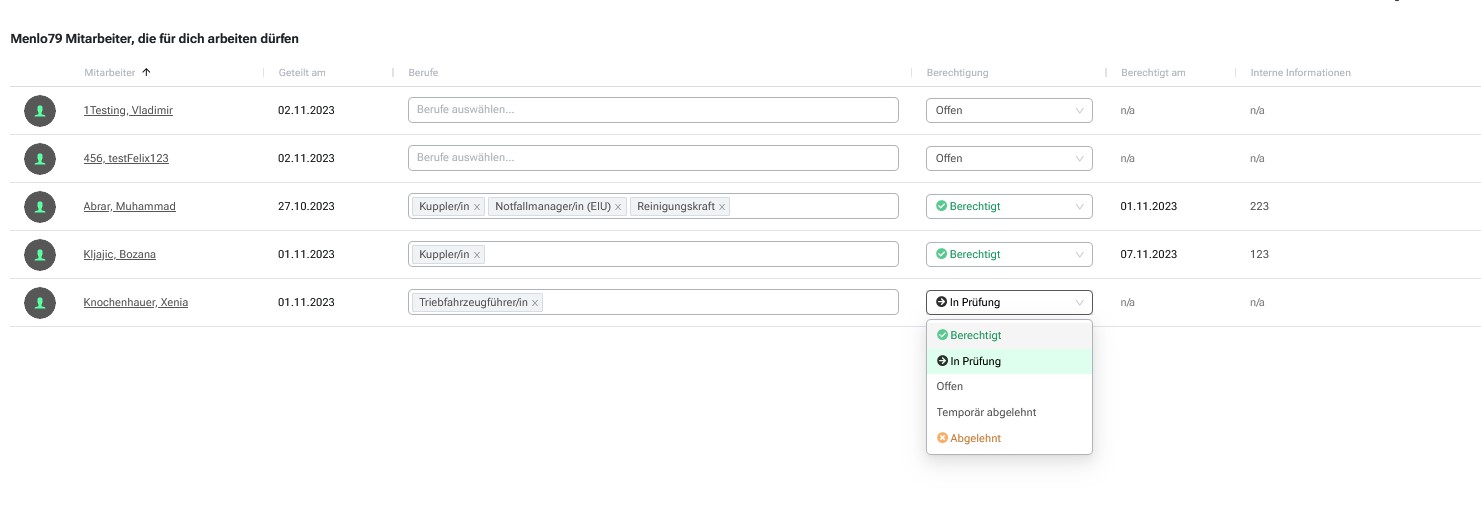1481x527 pixels.
Task: Open employee link 456, testFelix123
Action: (x=126, y=158)
